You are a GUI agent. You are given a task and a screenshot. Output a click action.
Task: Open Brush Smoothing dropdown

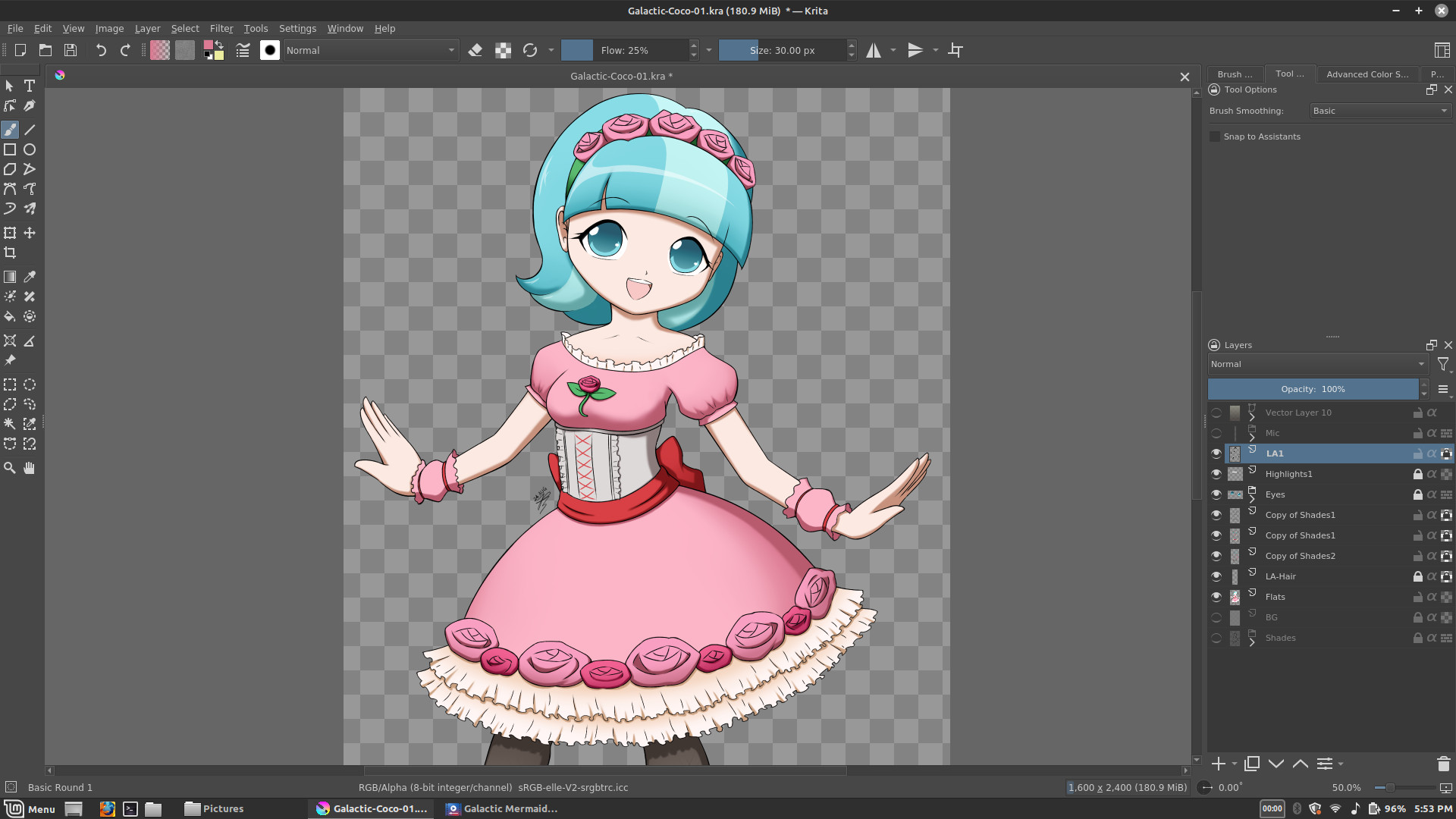(x=1379, y=111)
